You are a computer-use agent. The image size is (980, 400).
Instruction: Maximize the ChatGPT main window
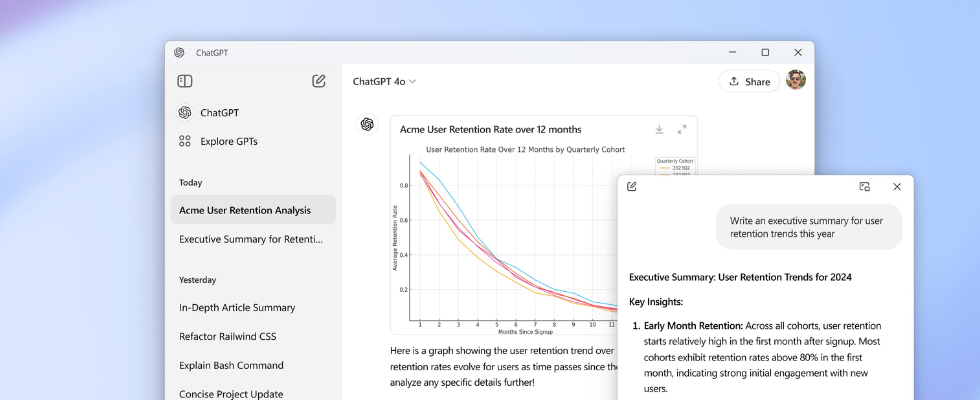click(x=765, y=52)
